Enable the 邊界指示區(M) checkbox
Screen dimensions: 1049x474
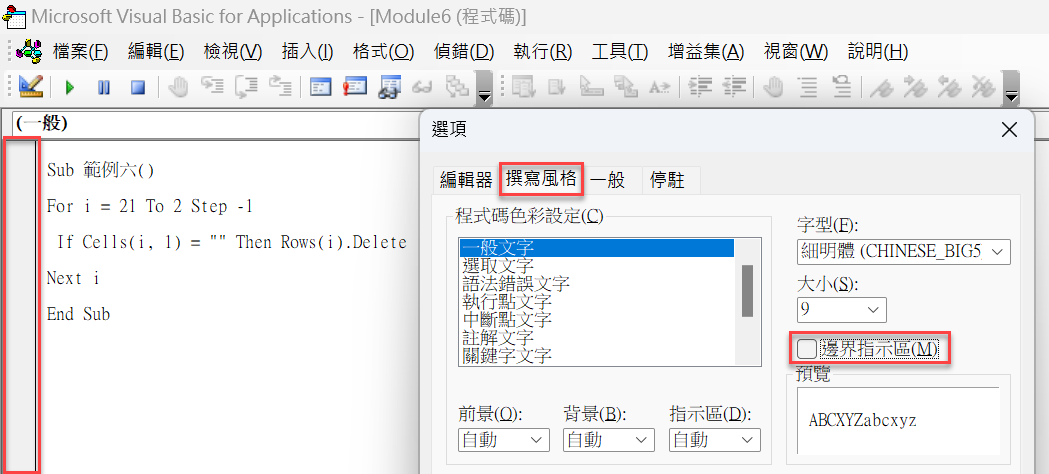(x=807, y=348)
